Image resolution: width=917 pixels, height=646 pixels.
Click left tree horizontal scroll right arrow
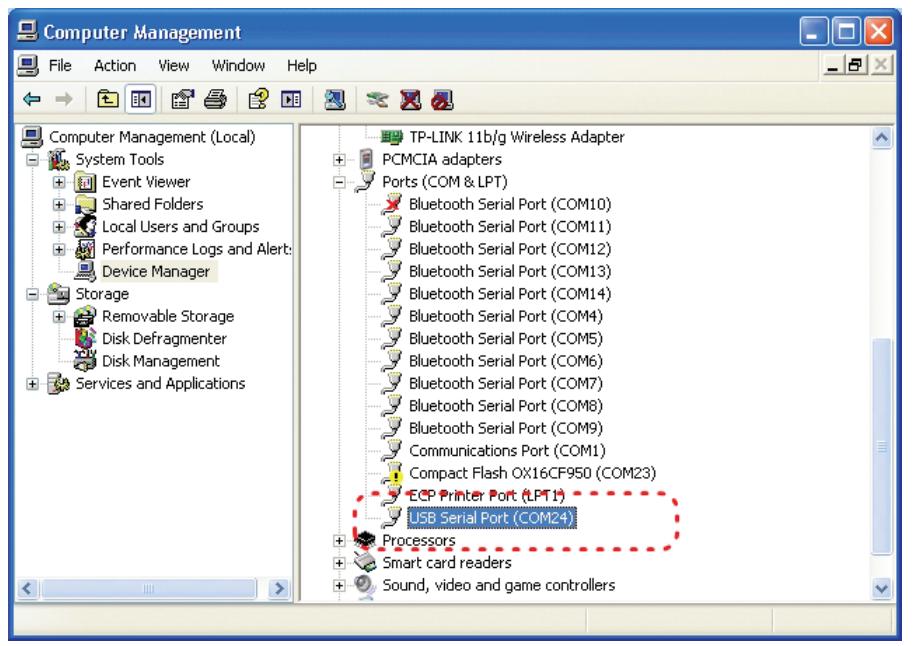coord(280,588)
